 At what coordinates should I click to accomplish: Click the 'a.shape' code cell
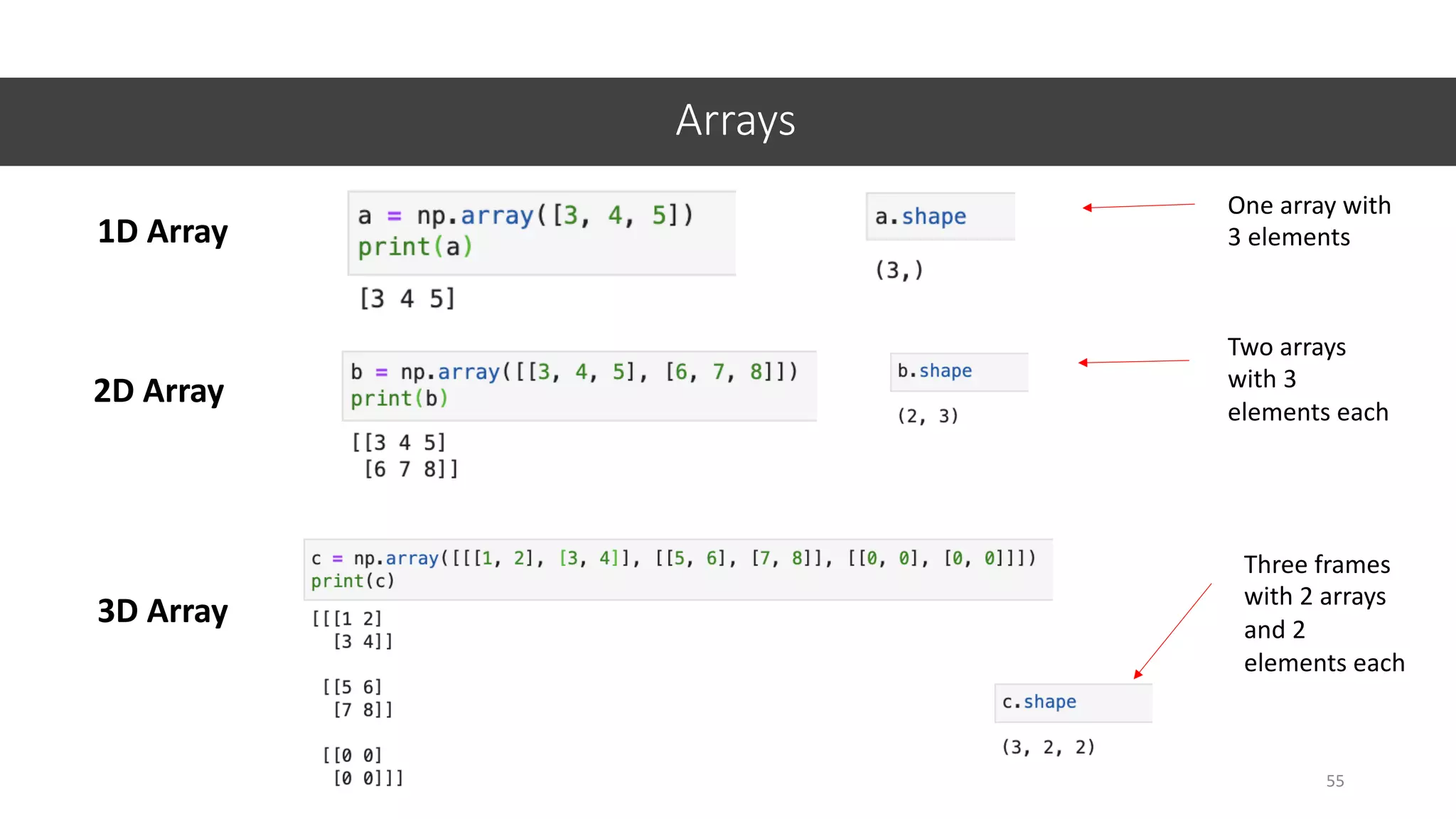coord(940,216)
